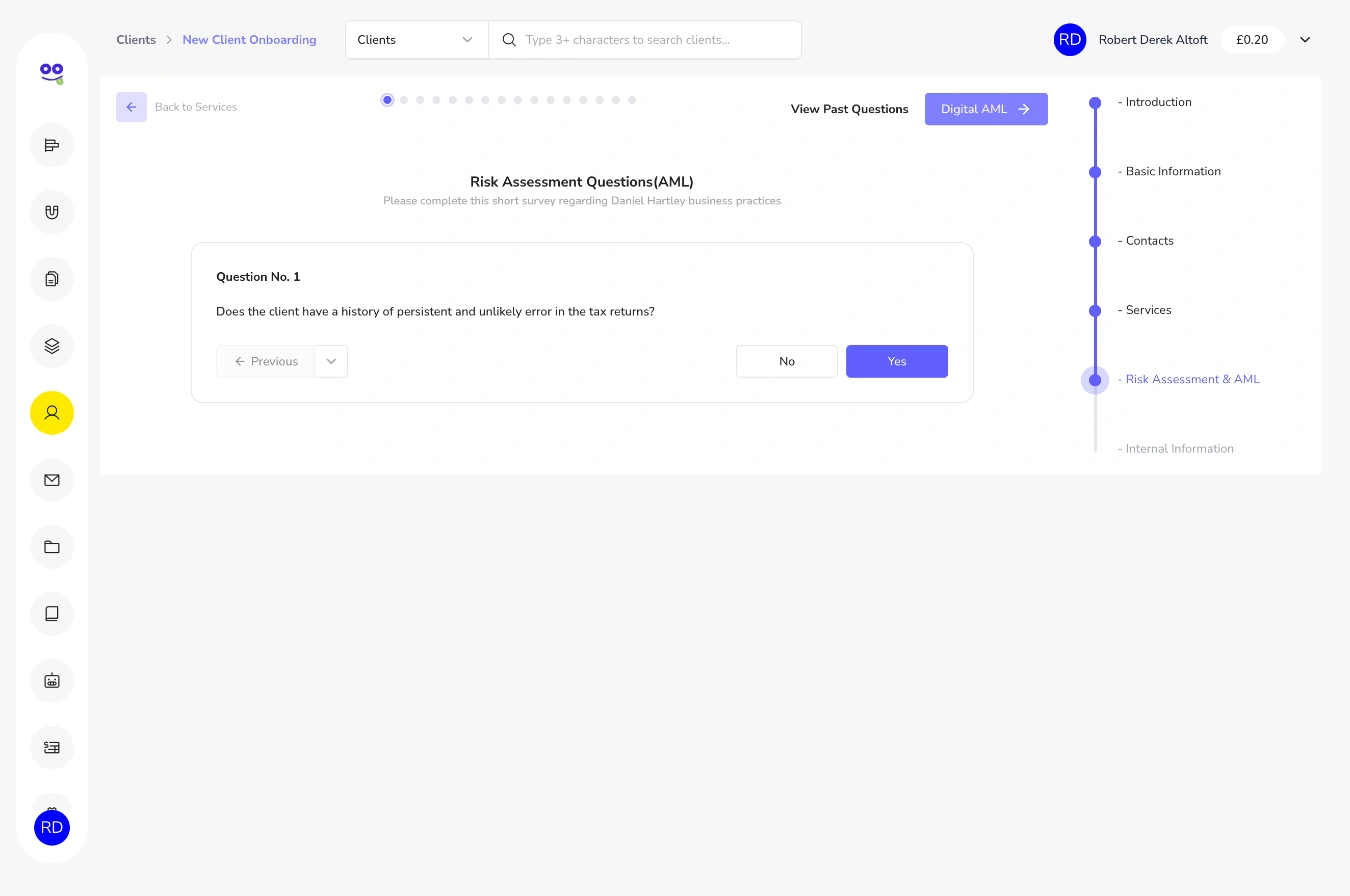Click the RD profile avatar in header
Image resolution: width=1350 pixels, height=896 pixels.
pyautogui.click(x=1070, y=40)
